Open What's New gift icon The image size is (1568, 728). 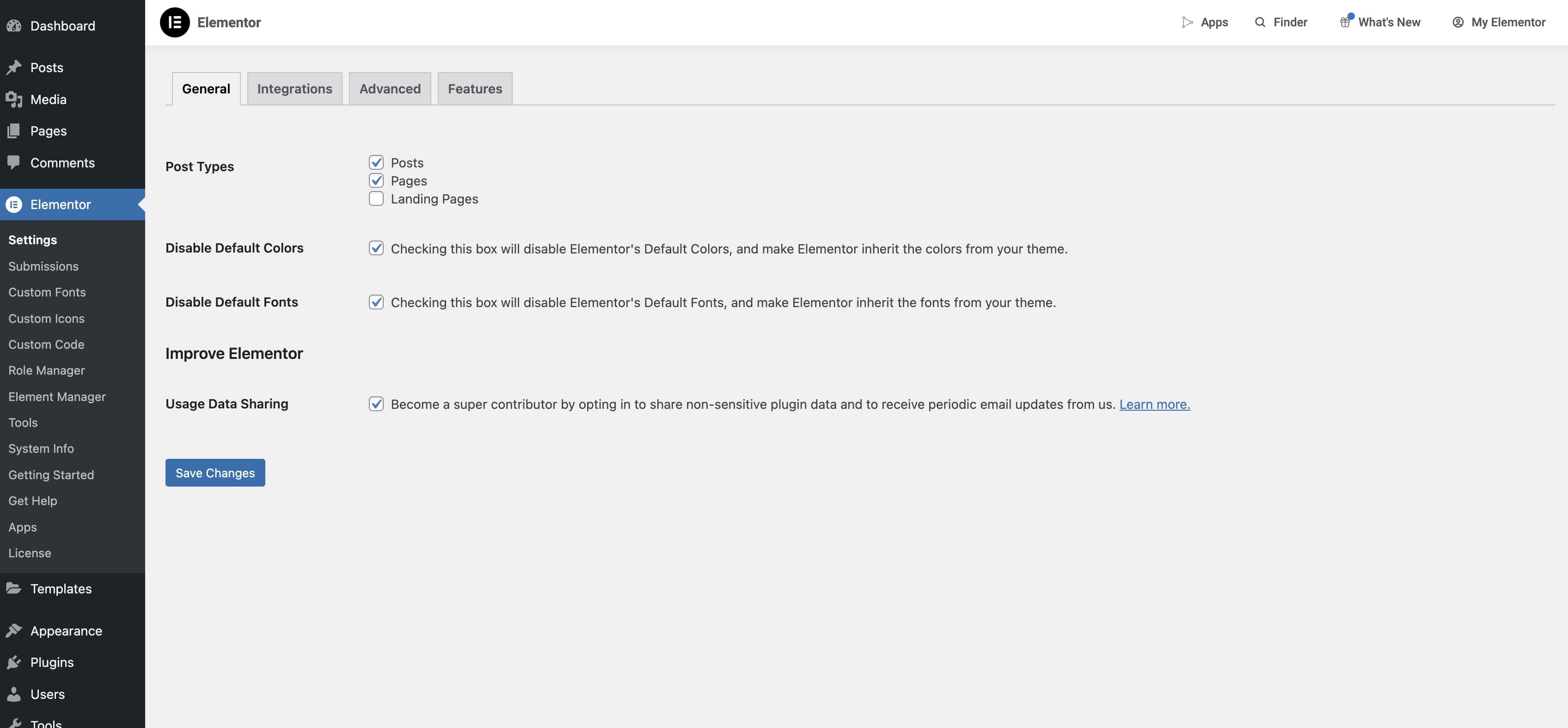point(1345,23)
